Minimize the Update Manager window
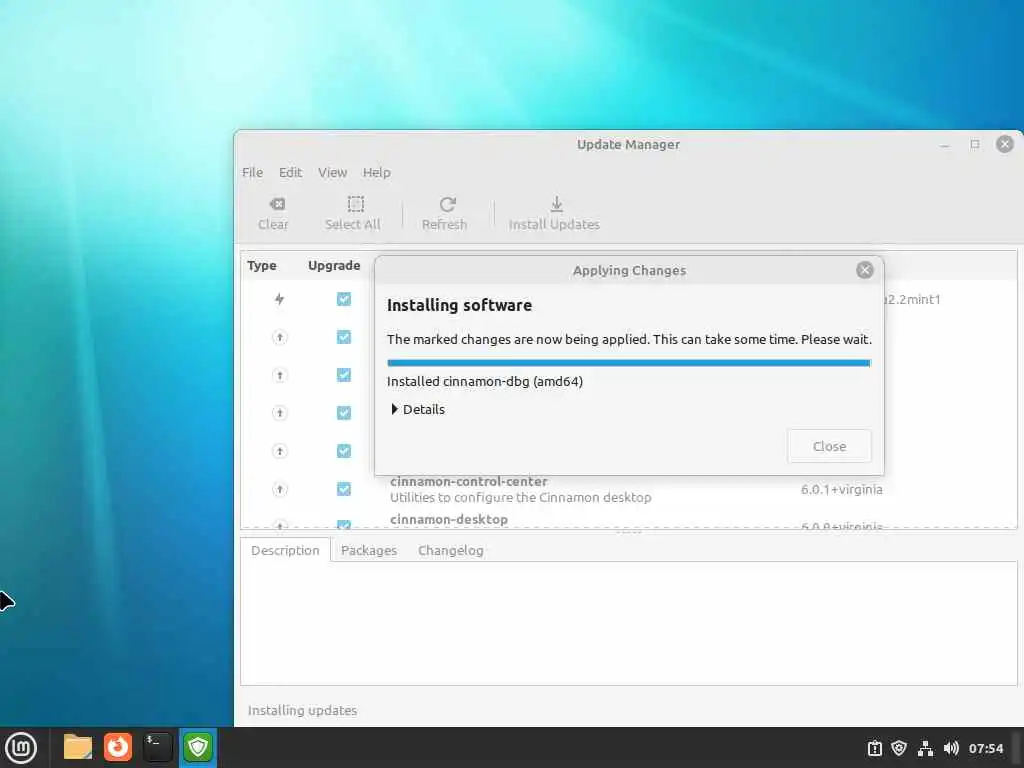 (x=945, y=144)
